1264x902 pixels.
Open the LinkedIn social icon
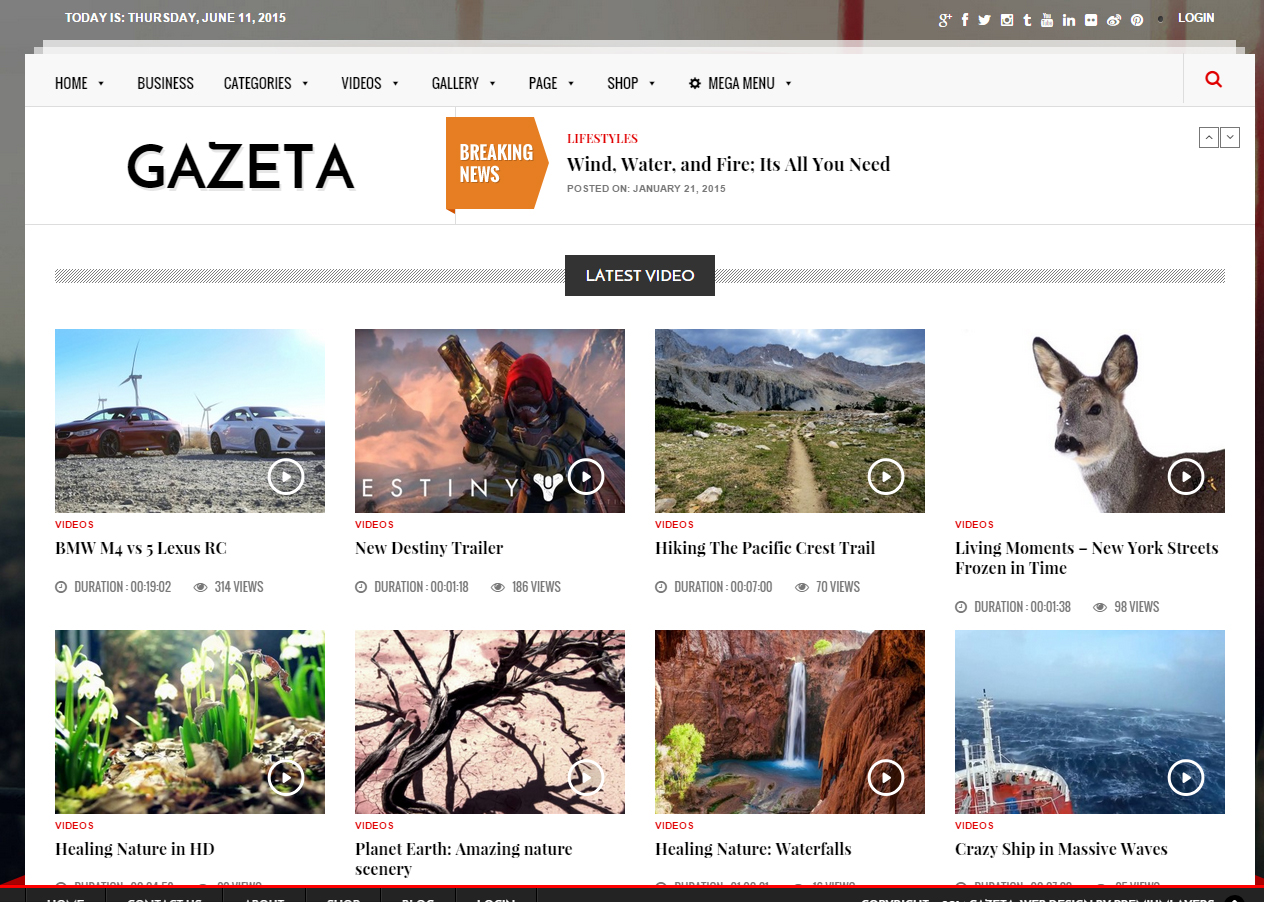(1067, 19)
